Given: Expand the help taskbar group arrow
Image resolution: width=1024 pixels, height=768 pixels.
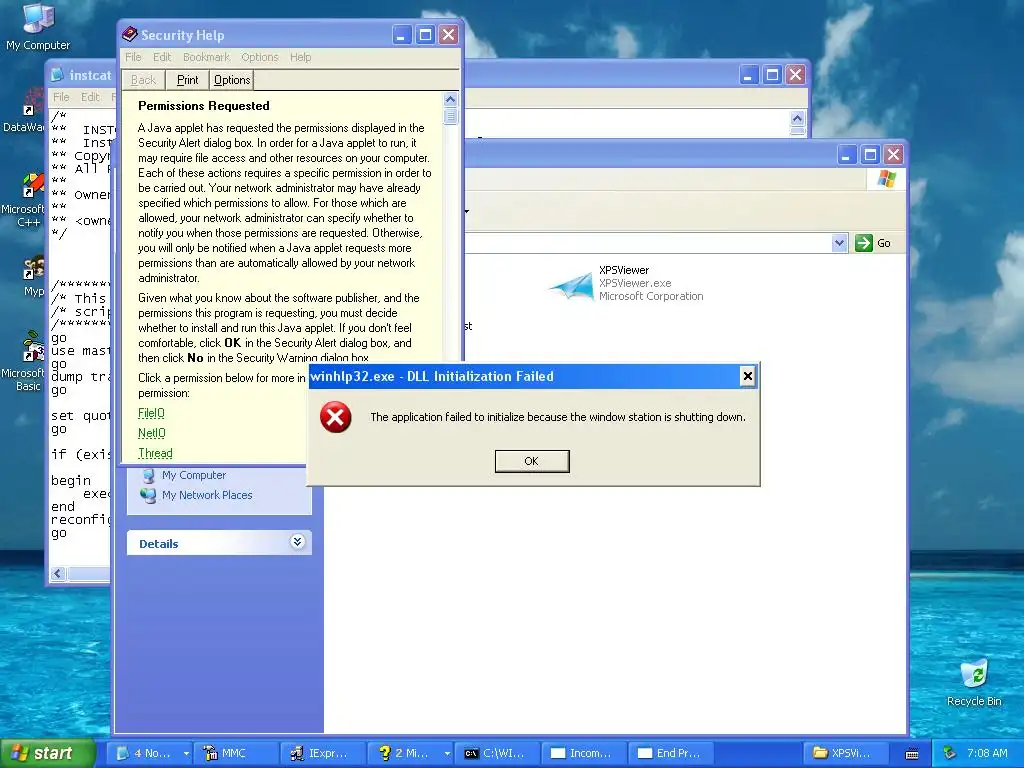Looking at the screenshot, I should (447, 753).
